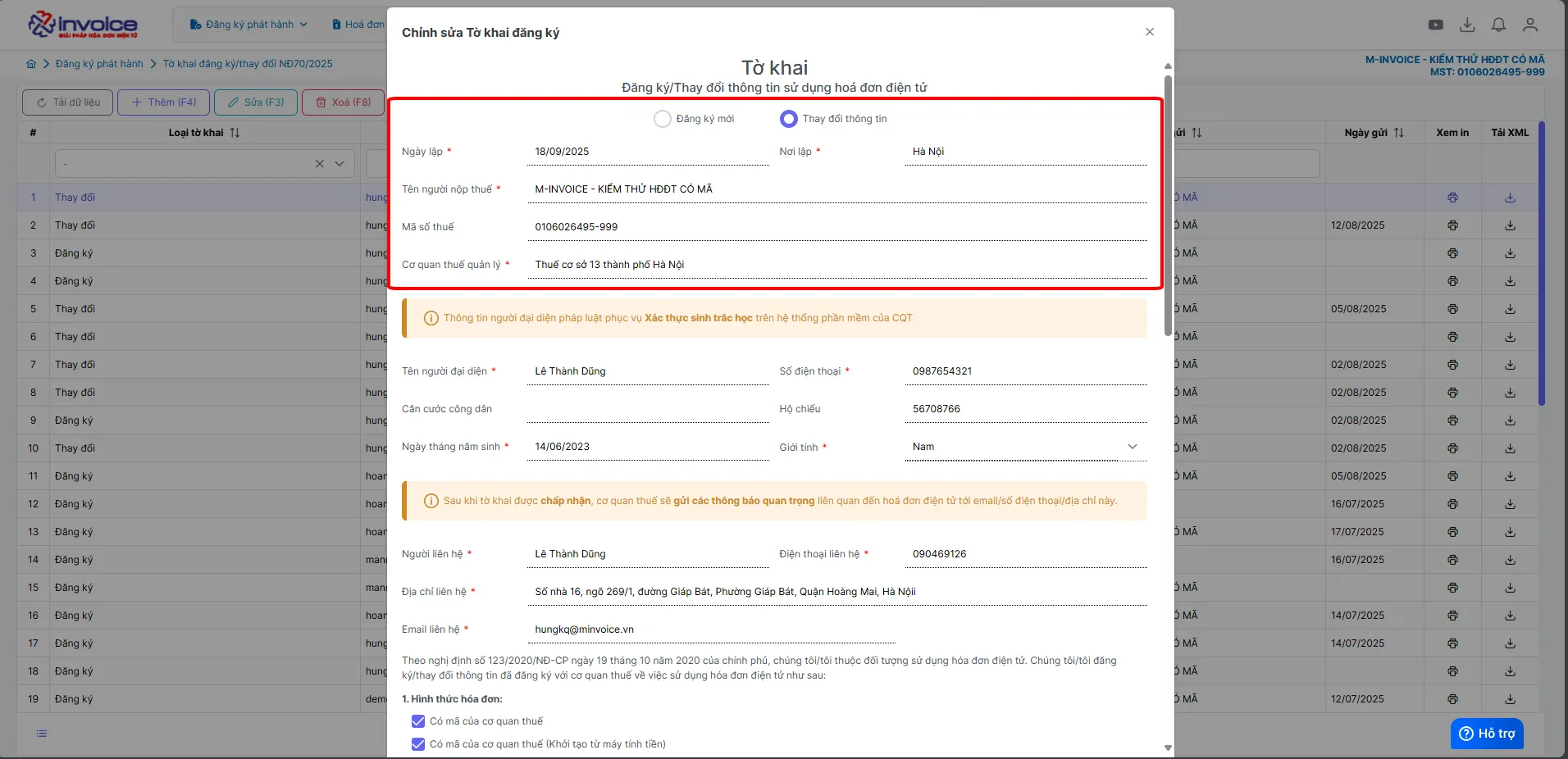The image size is (1568, 759).
Task: Click the empty Căn cước công dân field
Action: coord(648,409)
